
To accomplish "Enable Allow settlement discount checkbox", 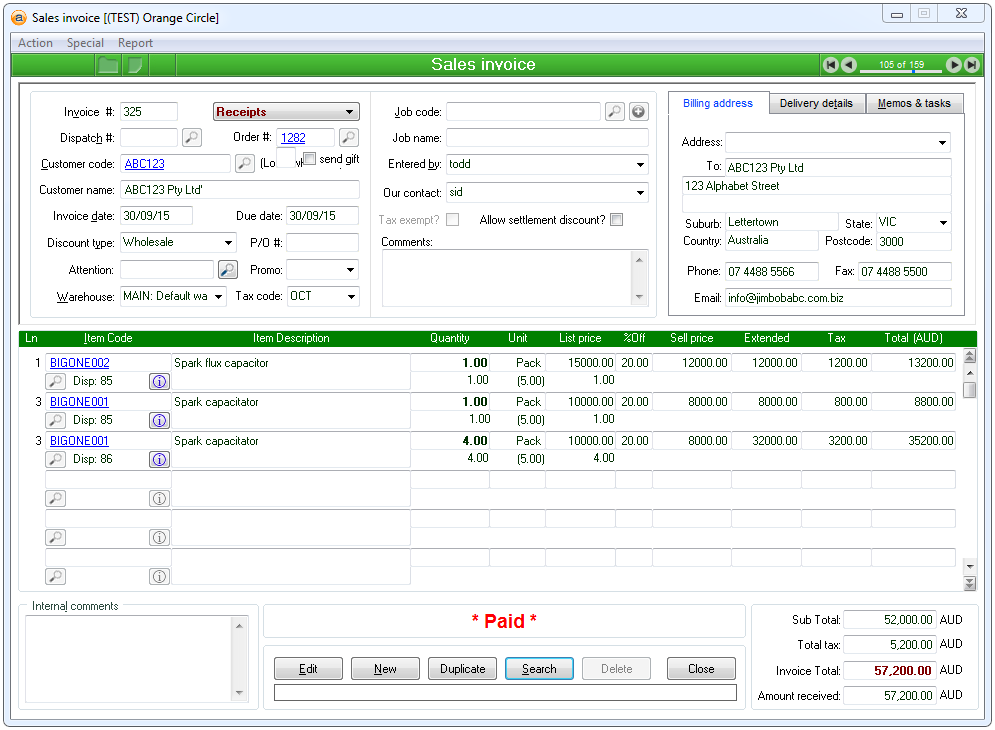I will (616, 220).
